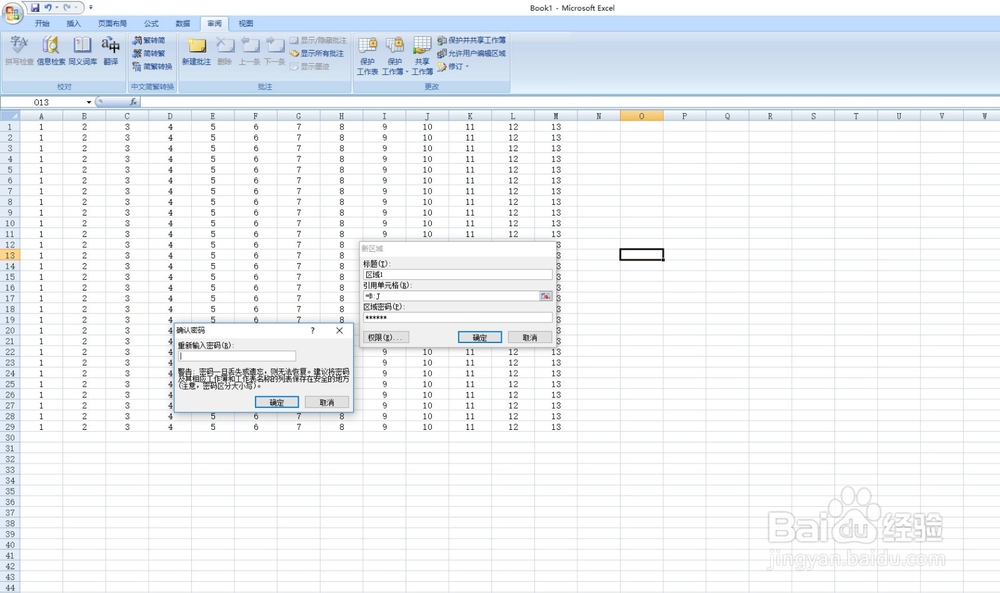Image resolution: width=1000 pixels, height=593 pixels.
Task: Toggle 显示所有批注
Action: (x=316, y=54)
